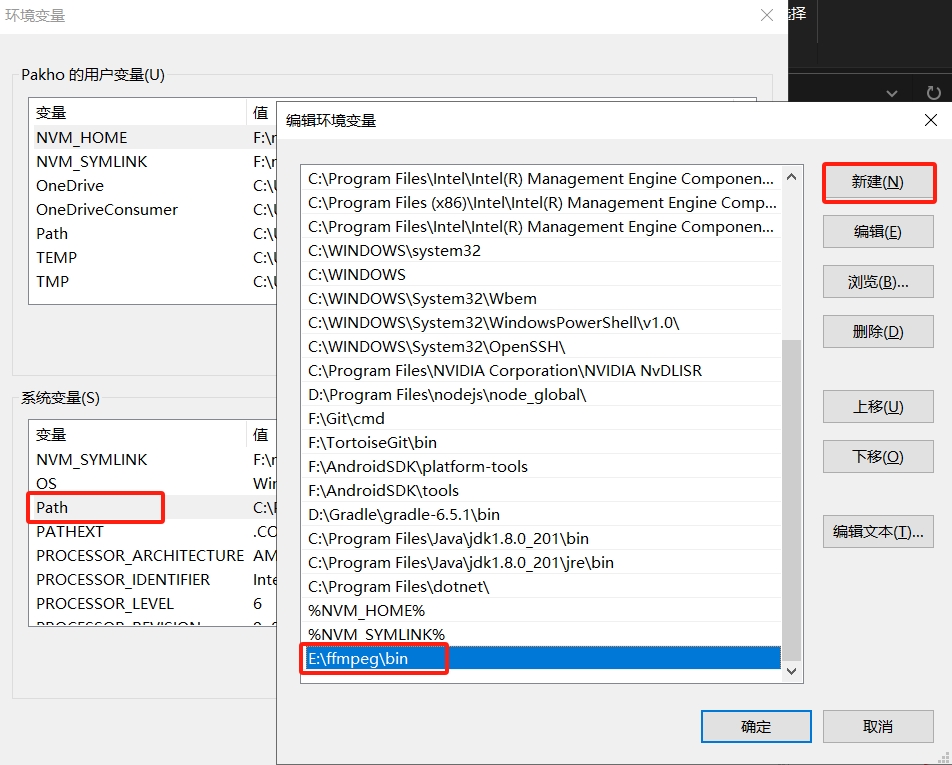Move entry up with 上移(U)
This screenshot has height=765, width=952.
pos(877,407)
